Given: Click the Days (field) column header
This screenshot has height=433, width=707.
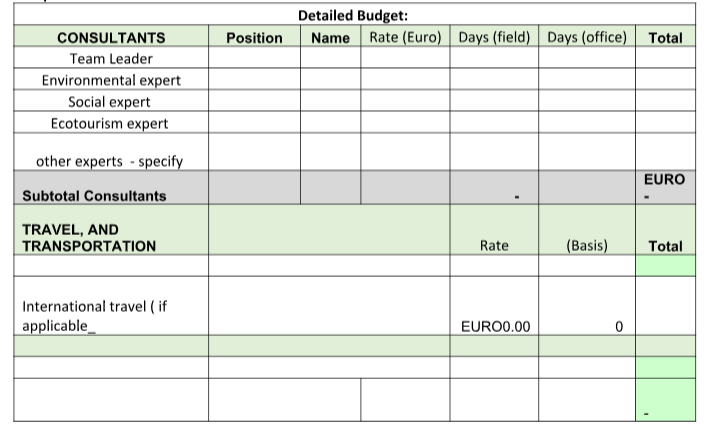Looking at the screenshot, I should (x=494, y=36).
